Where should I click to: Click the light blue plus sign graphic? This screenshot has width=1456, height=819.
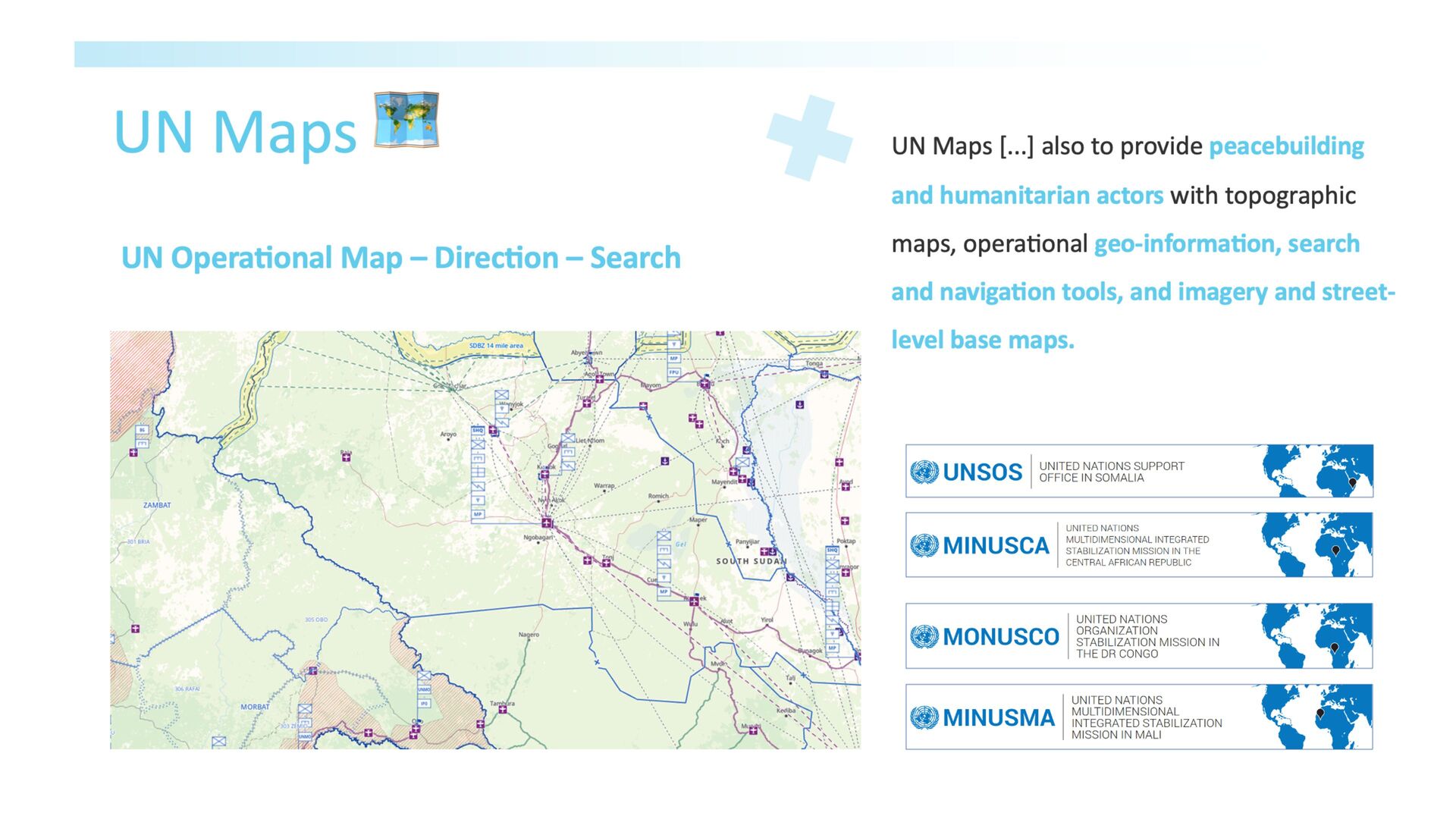click(809, 138)
